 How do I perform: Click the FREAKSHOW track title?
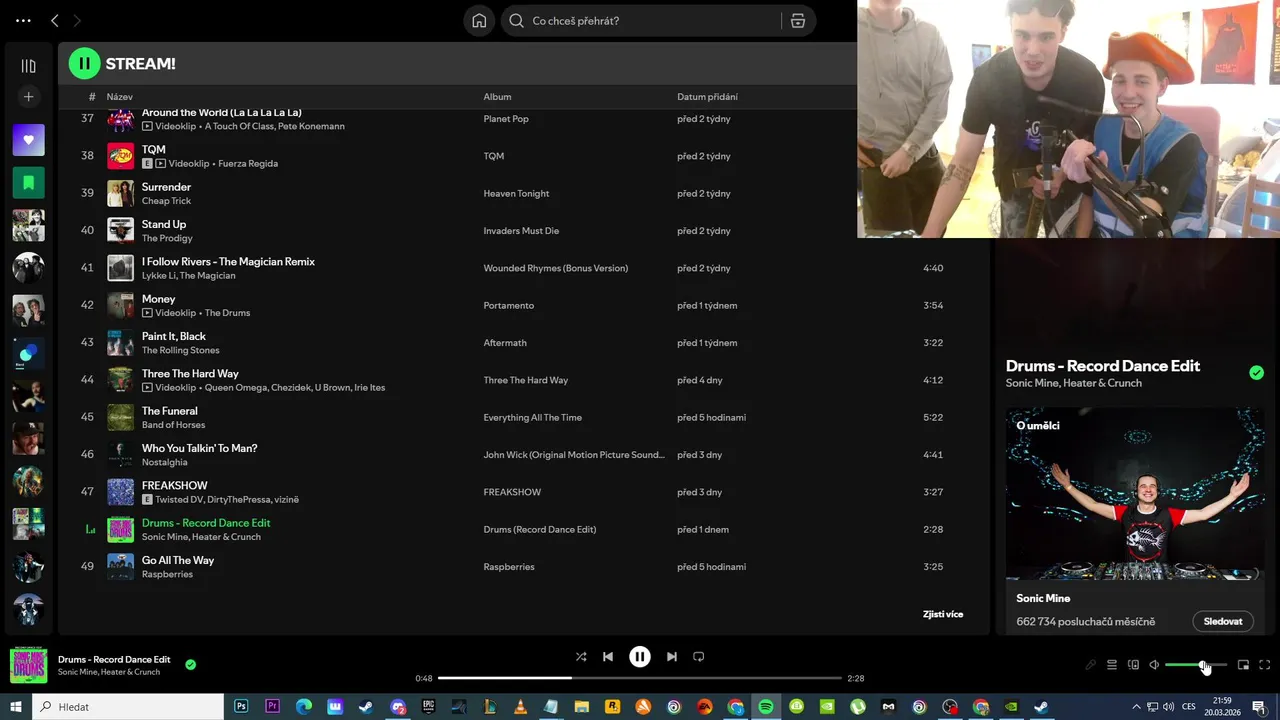[x=174, y=485]
